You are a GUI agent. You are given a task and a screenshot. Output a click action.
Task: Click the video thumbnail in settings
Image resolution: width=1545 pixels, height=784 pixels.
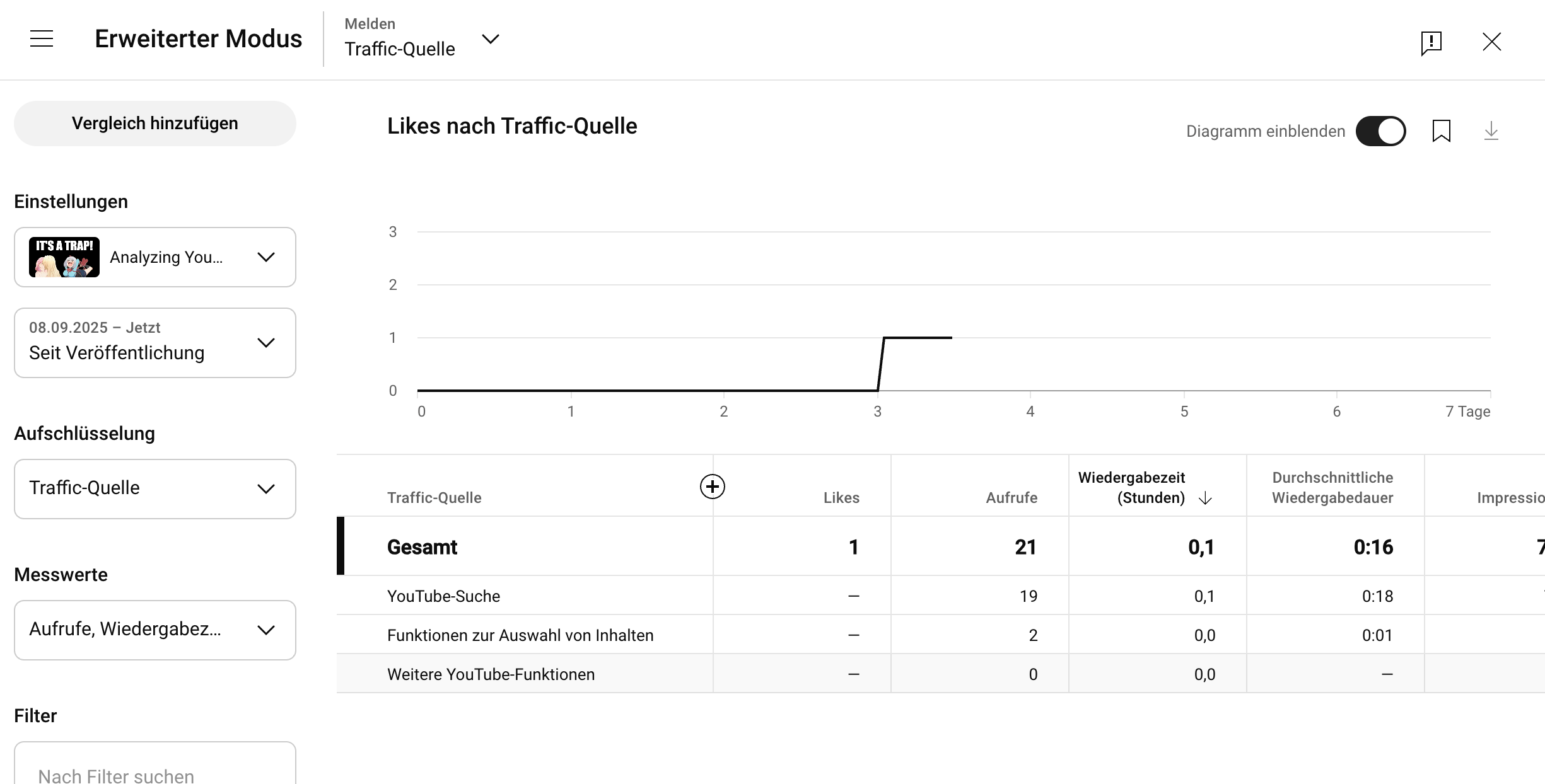(64, 257)
